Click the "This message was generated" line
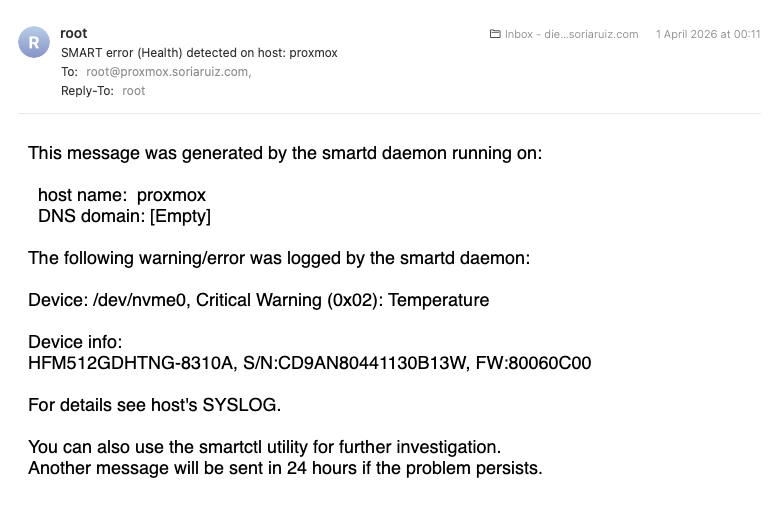This screenshot has width=777, height=514. [285, 153]
